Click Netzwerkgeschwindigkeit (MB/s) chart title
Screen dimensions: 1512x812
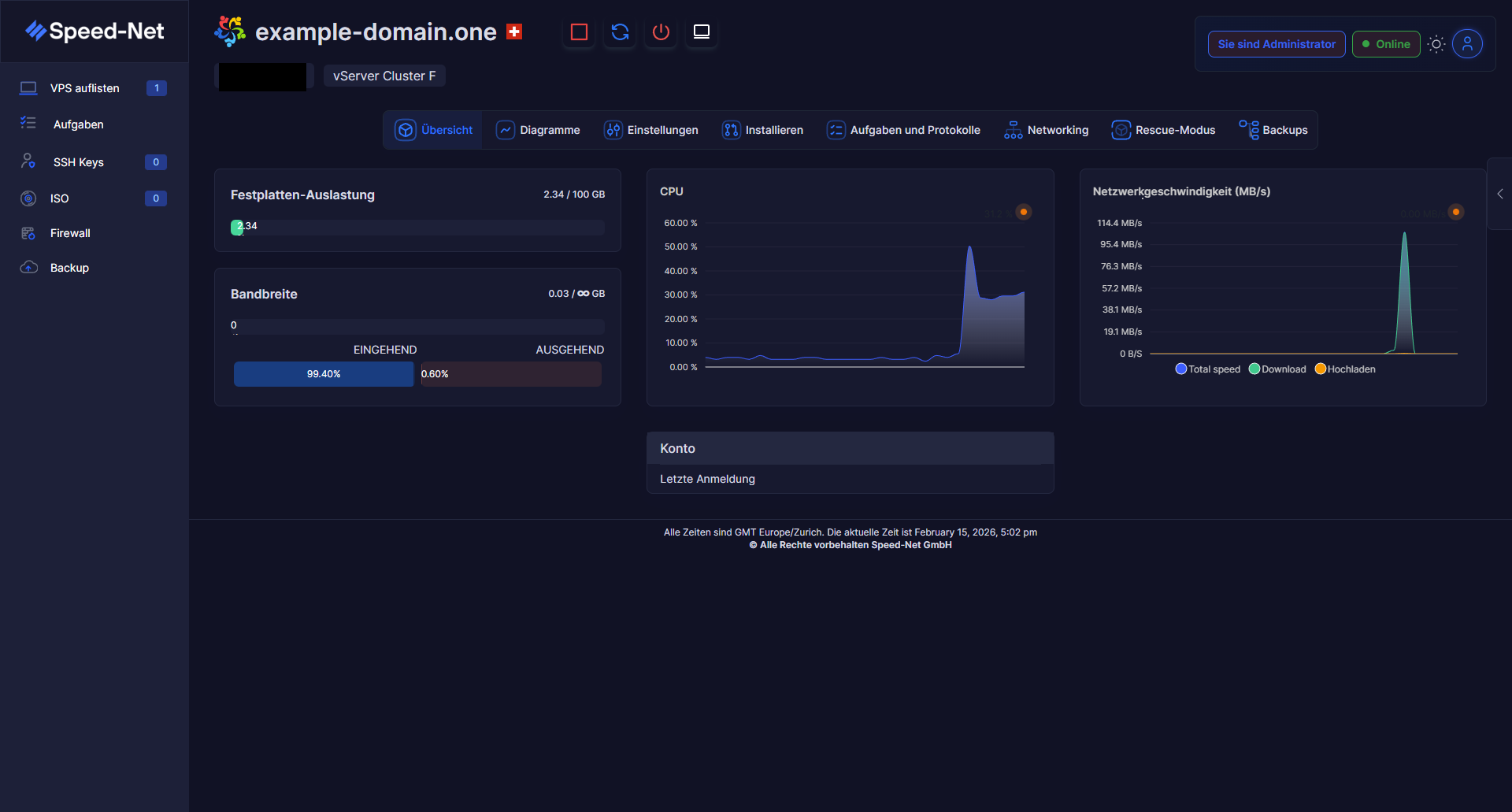[1181, 191]
